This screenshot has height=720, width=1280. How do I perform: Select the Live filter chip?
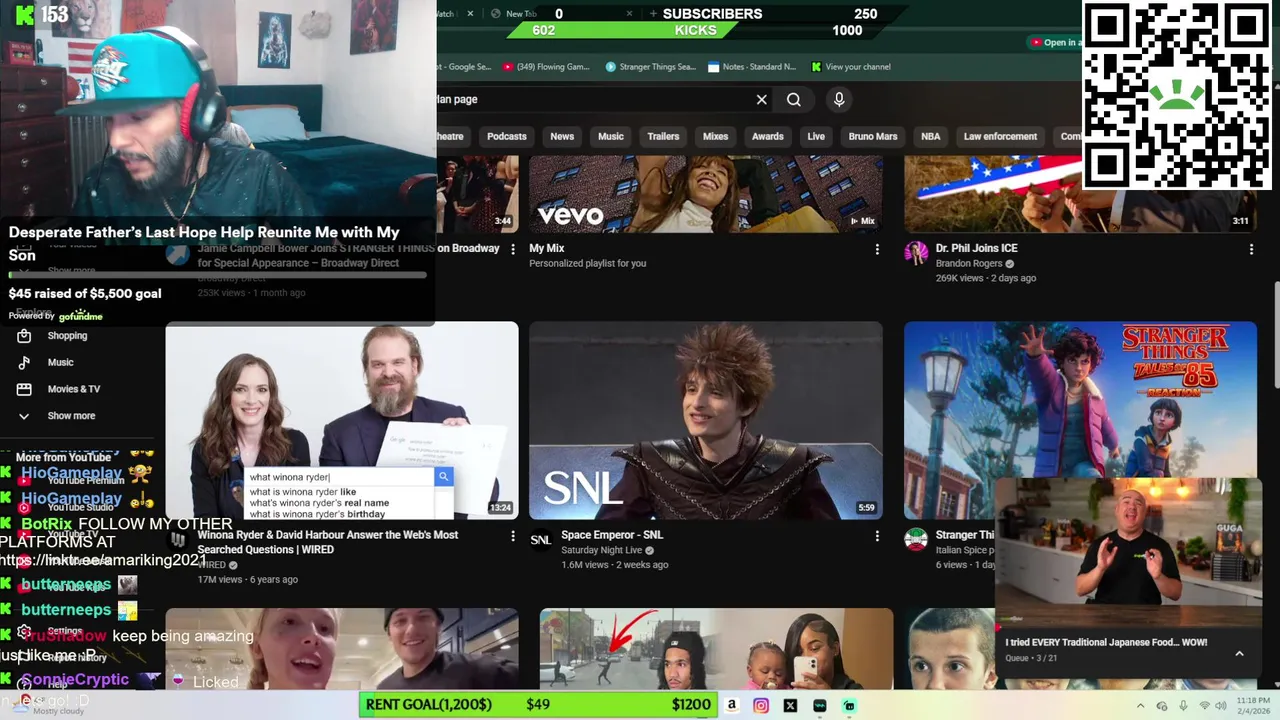tap(816, 136)
